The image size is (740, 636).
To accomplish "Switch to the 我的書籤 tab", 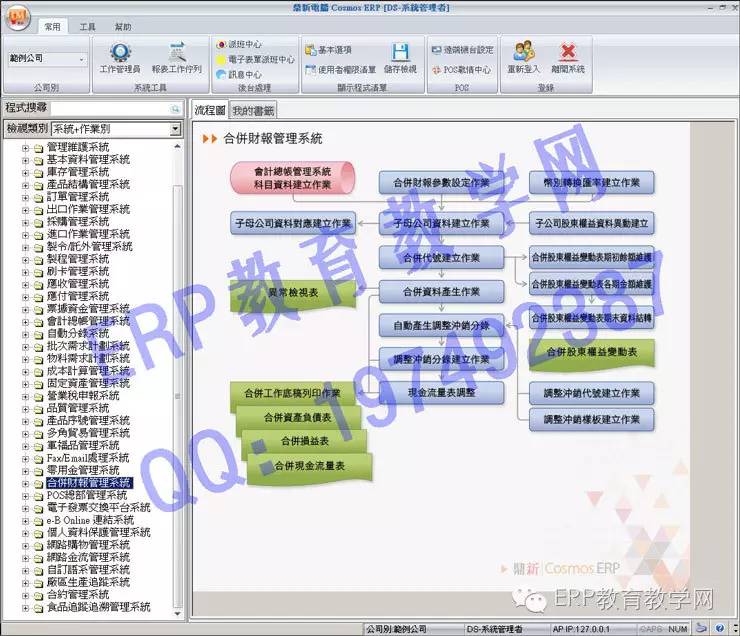I will (252, 110).
